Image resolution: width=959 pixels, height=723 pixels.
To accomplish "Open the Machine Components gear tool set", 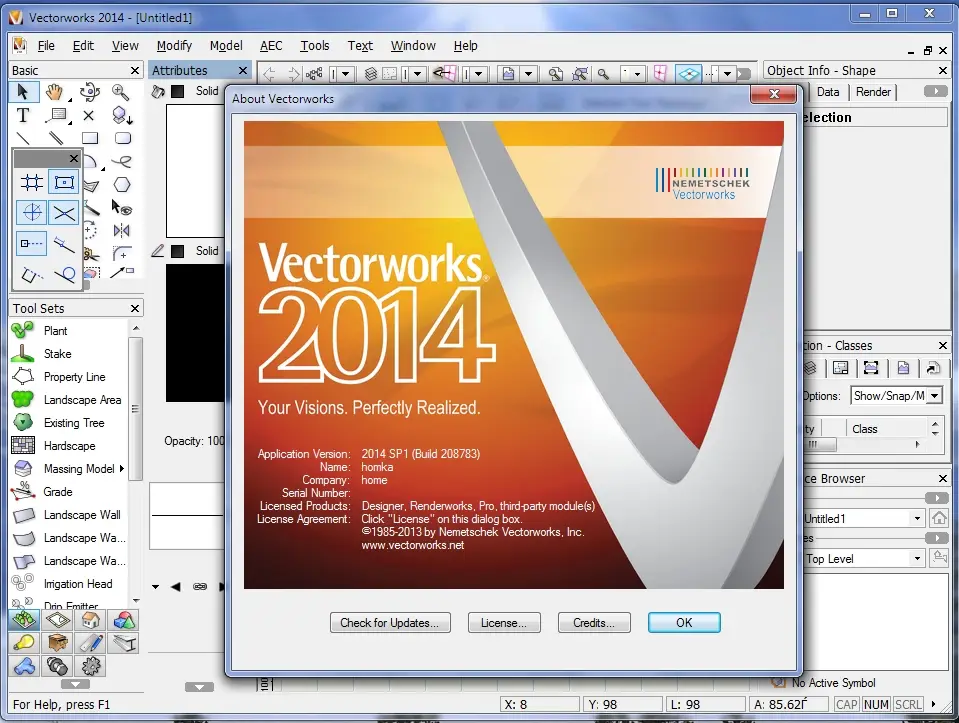I will coord(91,666).
